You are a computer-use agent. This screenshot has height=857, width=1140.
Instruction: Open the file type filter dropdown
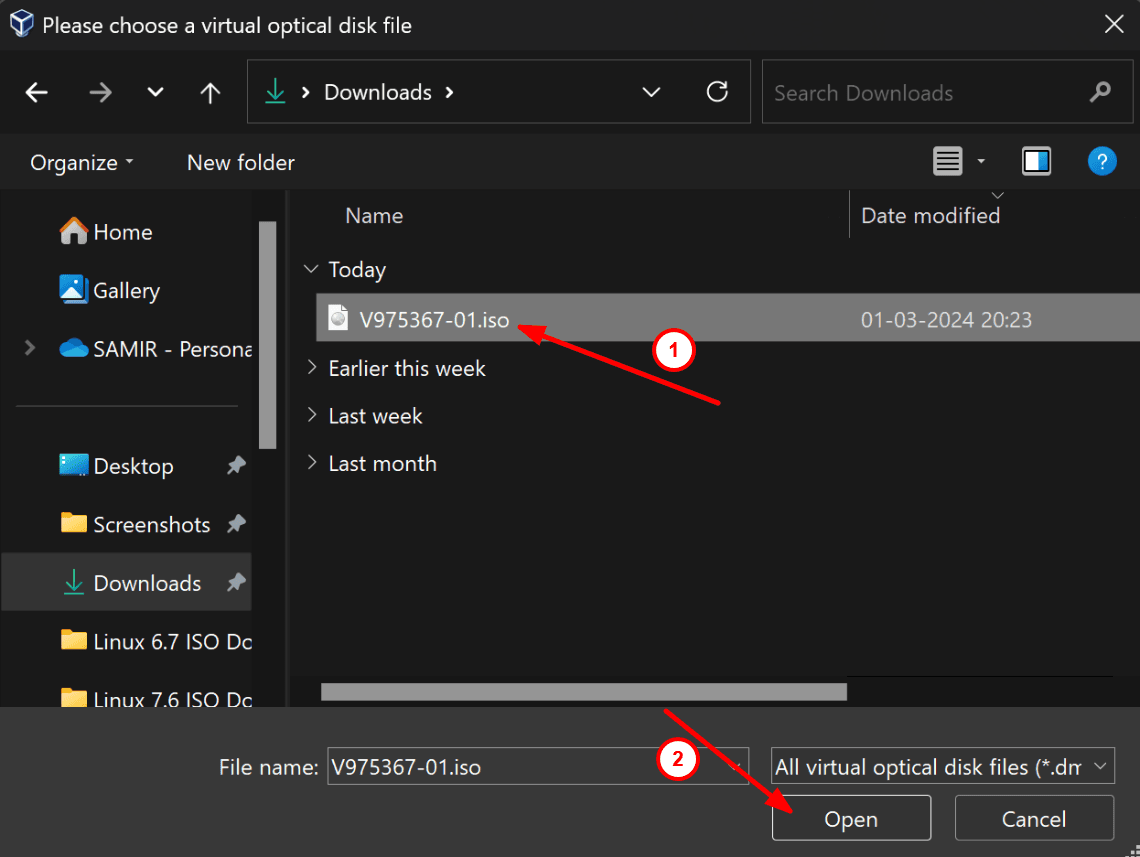click(942, 766)
